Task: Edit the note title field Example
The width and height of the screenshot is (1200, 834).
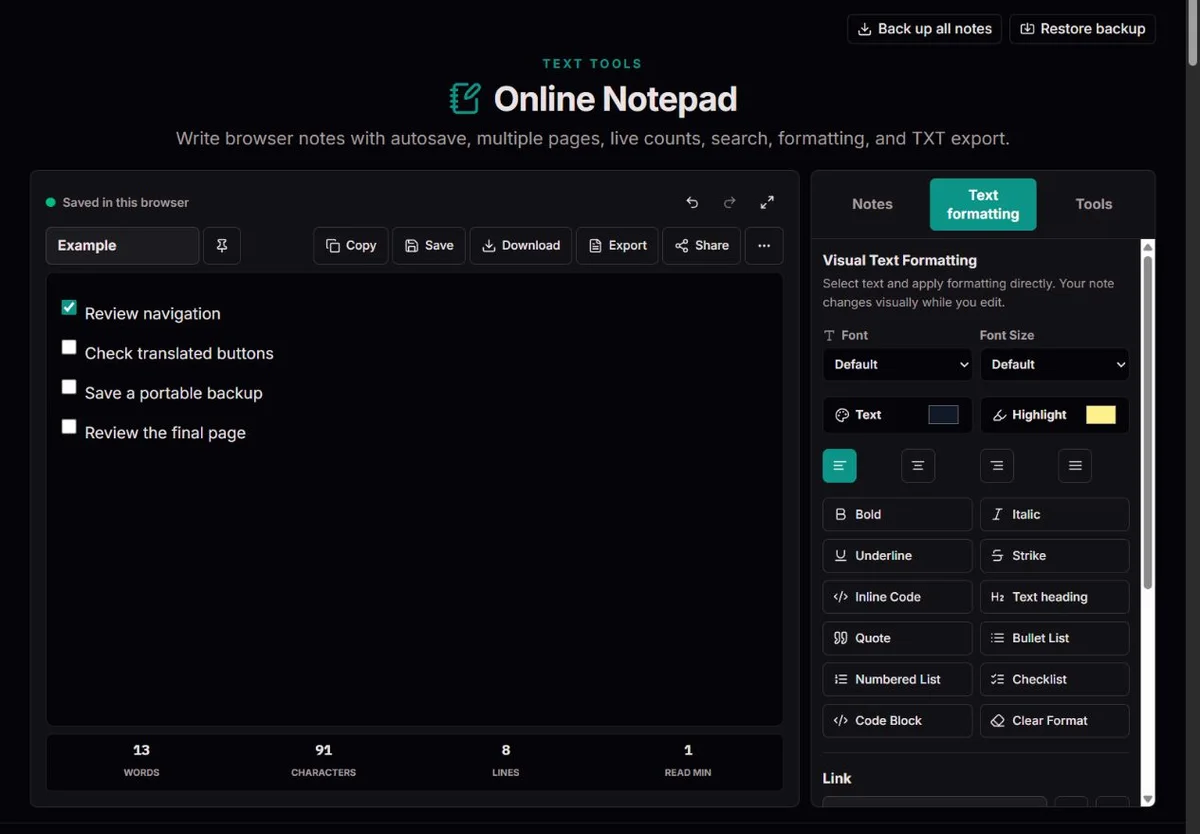Action: tap(122, 245)
